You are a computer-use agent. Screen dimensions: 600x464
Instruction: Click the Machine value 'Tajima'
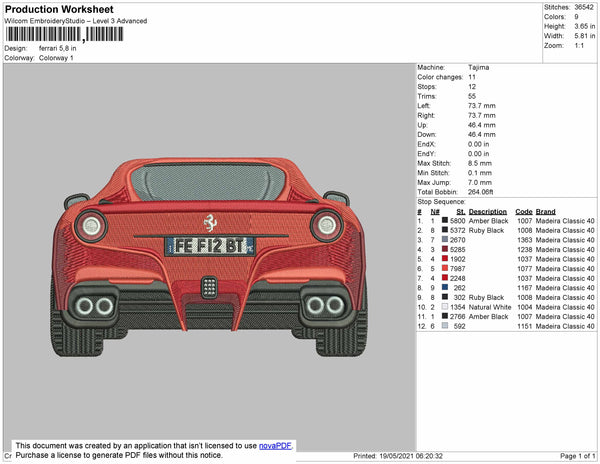(x=478, y=67)
